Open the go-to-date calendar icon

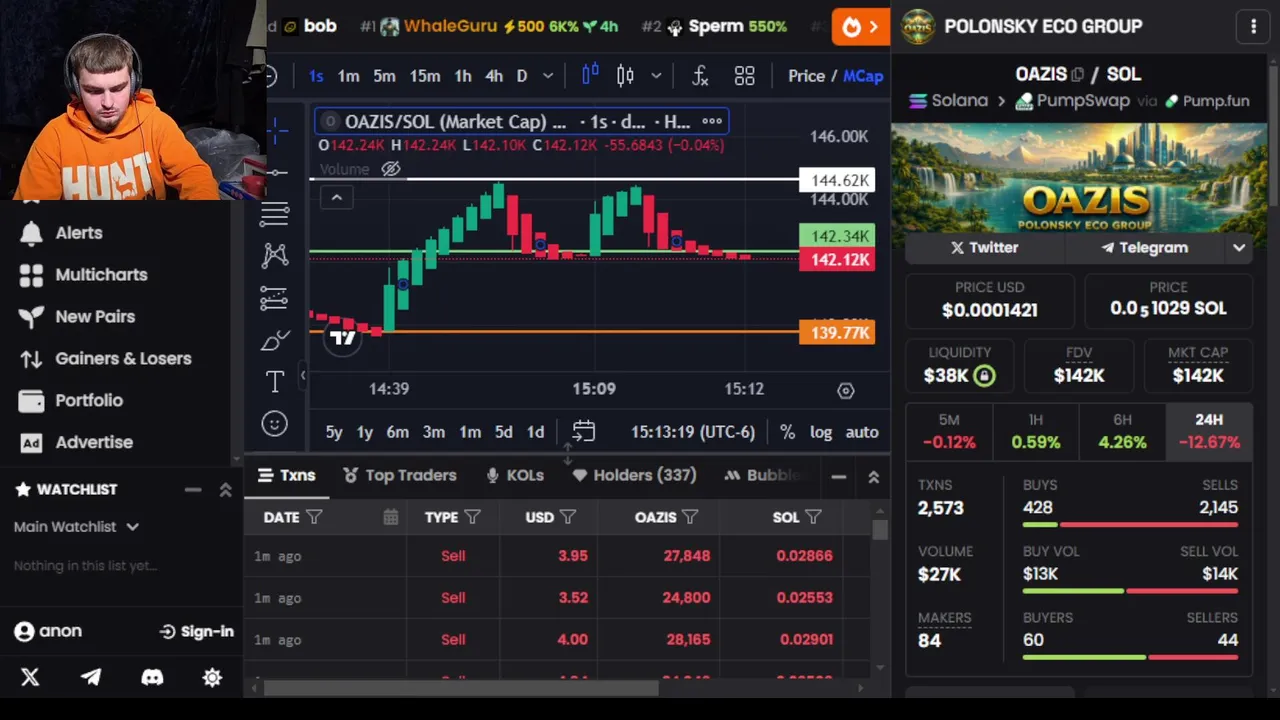point(584,432)
